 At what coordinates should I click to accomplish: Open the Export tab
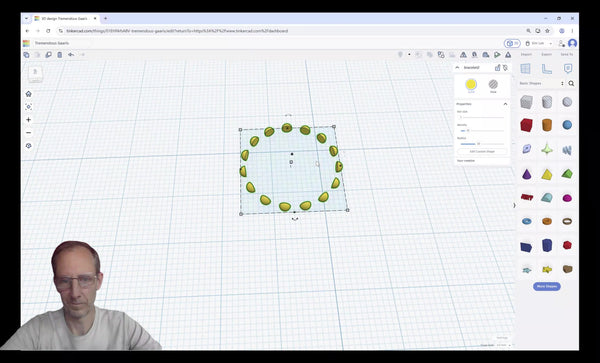click(x=546, y=55)
